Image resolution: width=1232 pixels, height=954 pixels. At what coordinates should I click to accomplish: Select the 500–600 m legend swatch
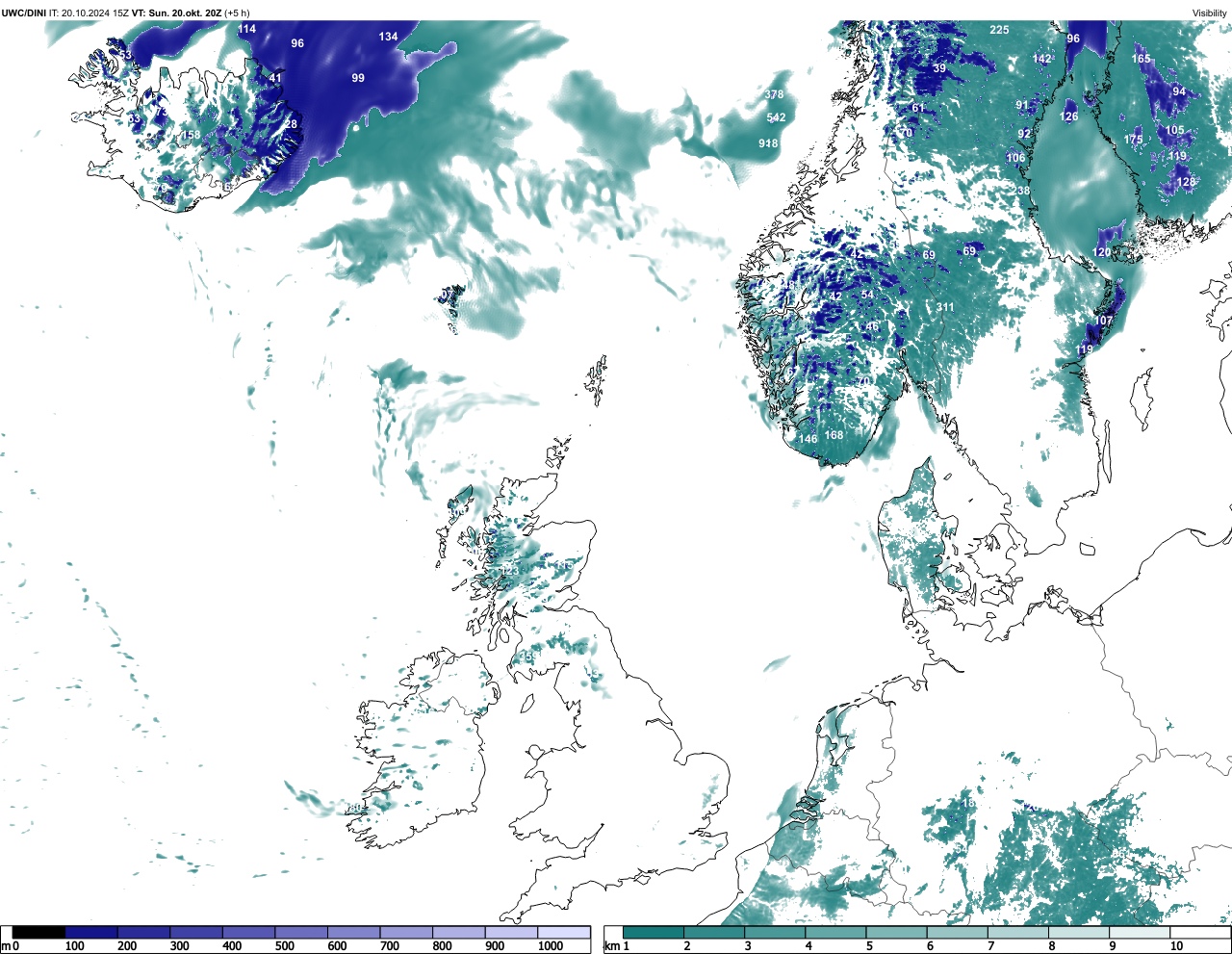(300, 933)
